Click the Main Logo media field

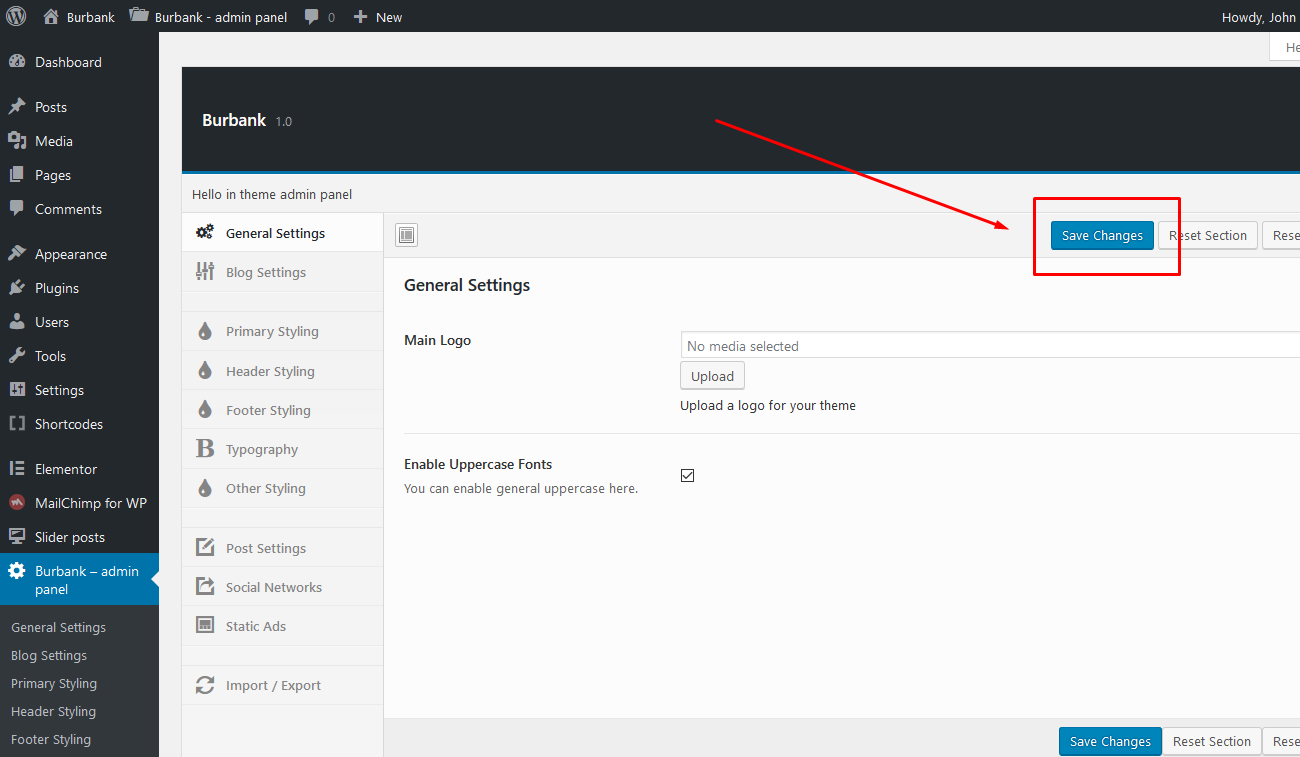coord(988,346)
